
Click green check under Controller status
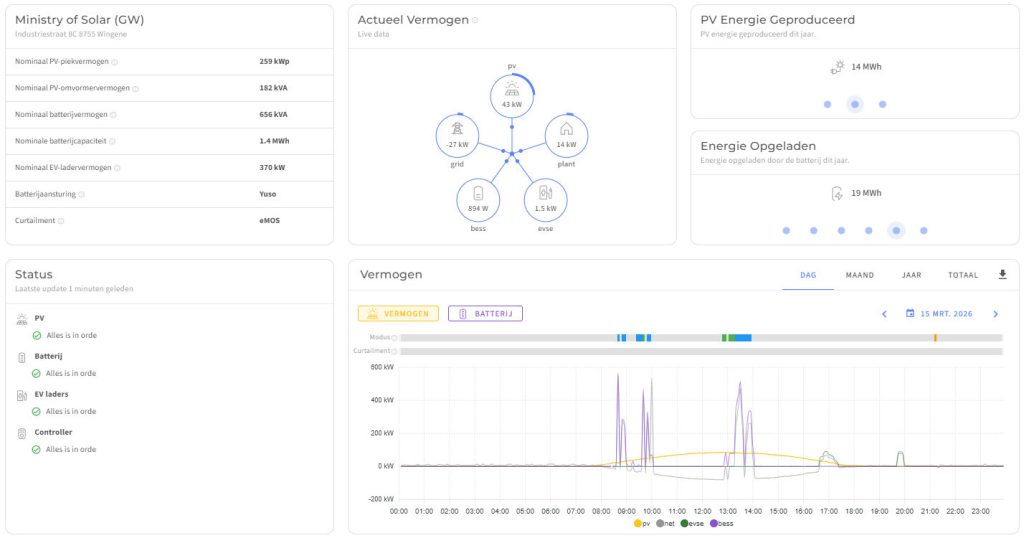37,450
